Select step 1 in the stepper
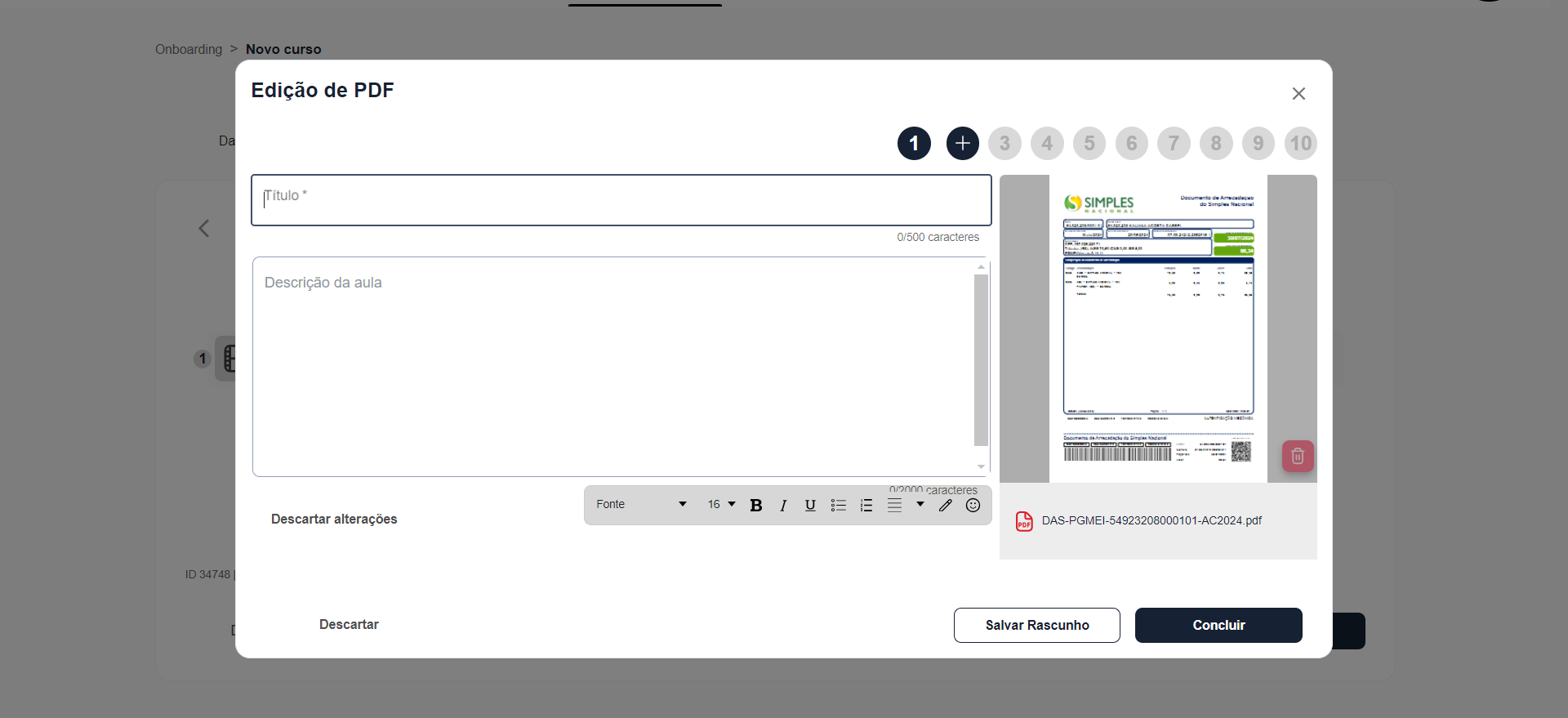The image size is (1568, 718). 914,144
